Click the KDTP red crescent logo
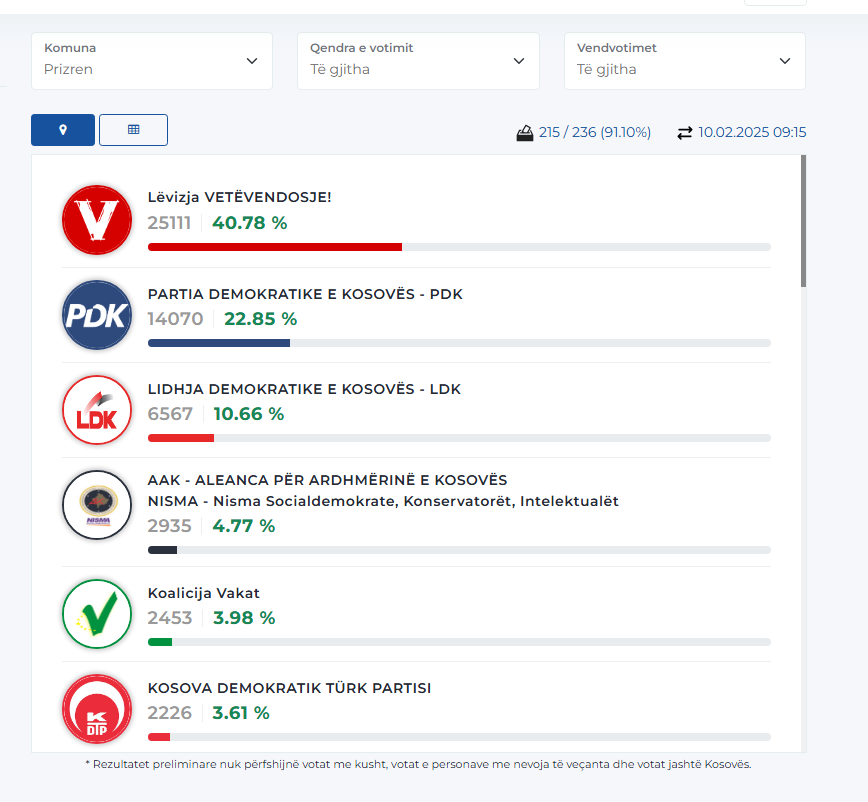Screen dimensions: 868x802 (97, 709)
